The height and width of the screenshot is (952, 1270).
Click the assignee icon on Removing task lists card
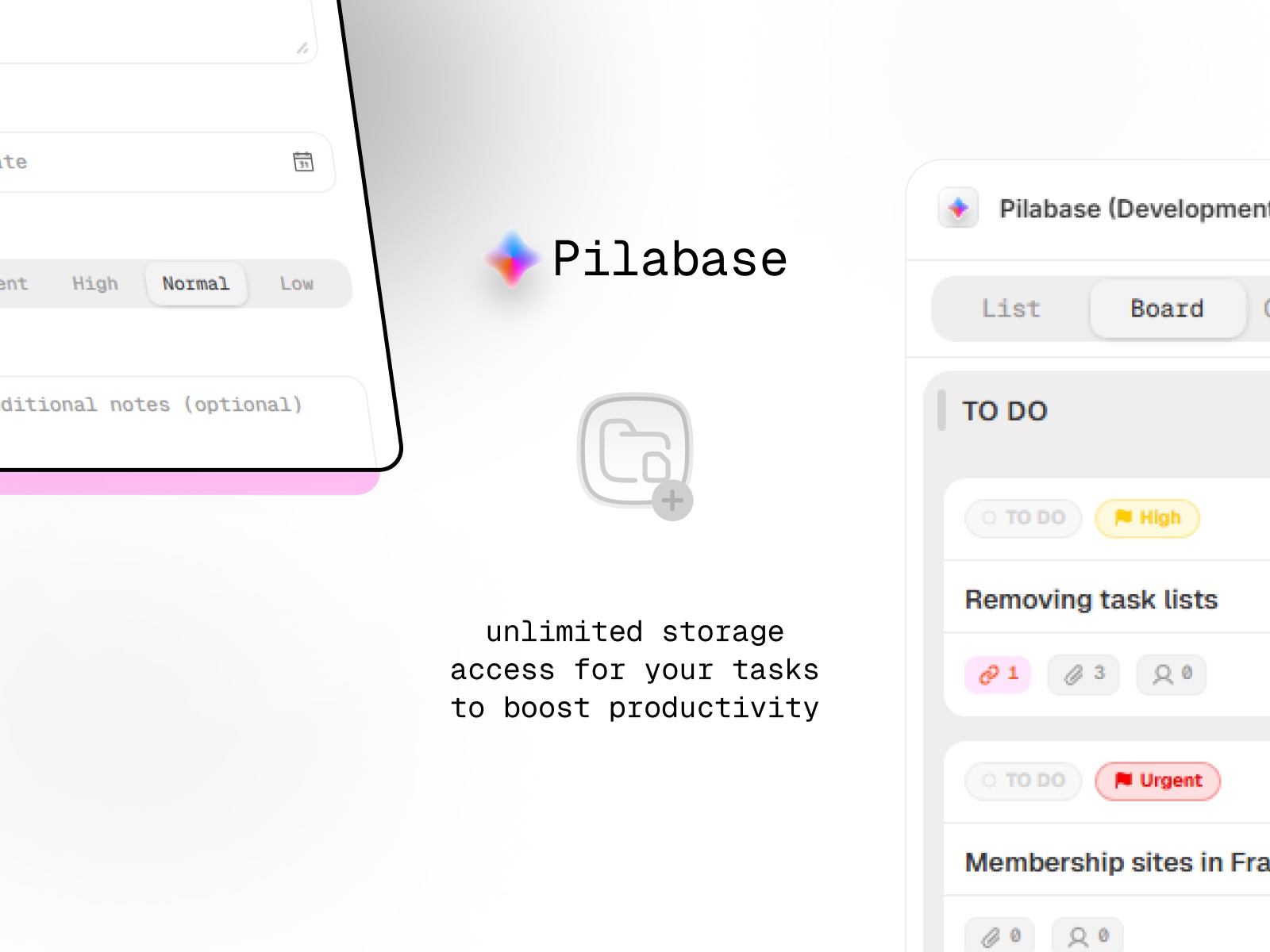[1170, 674]
